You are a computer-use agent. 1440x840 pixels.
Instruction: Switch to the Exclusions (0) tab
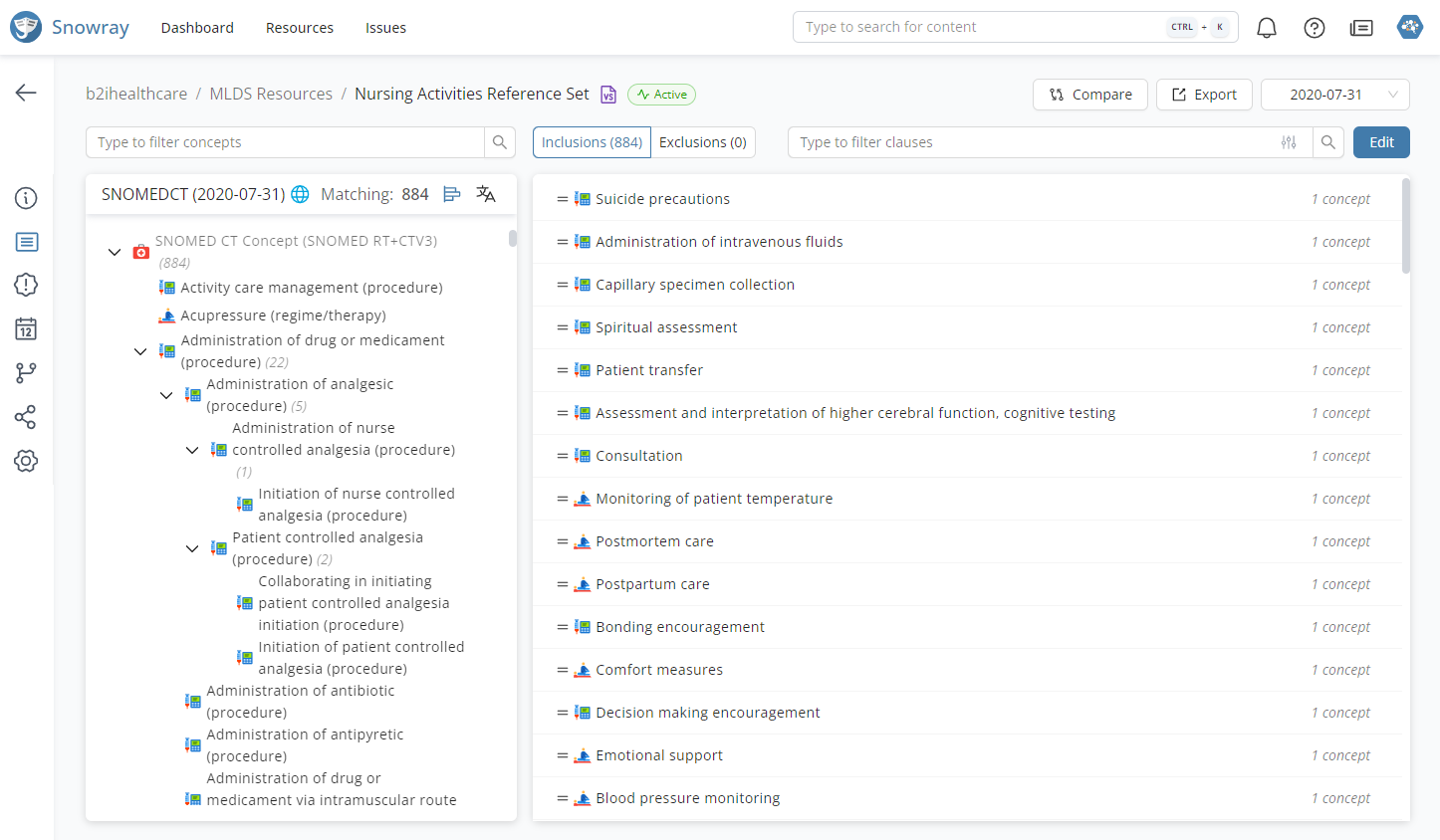[702, 142]
